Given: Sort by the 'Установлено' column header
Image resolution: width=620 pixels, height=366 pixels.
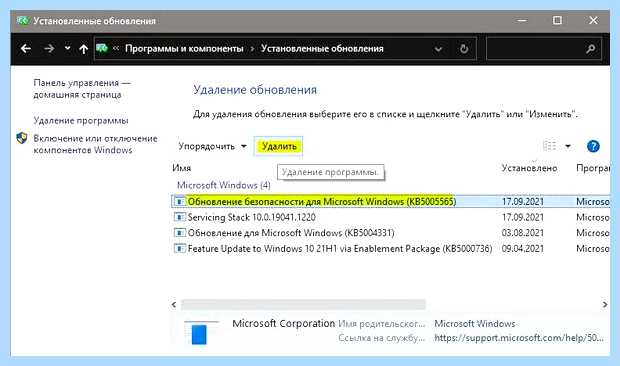Looking at the screenshot, I should click(529, 168).
